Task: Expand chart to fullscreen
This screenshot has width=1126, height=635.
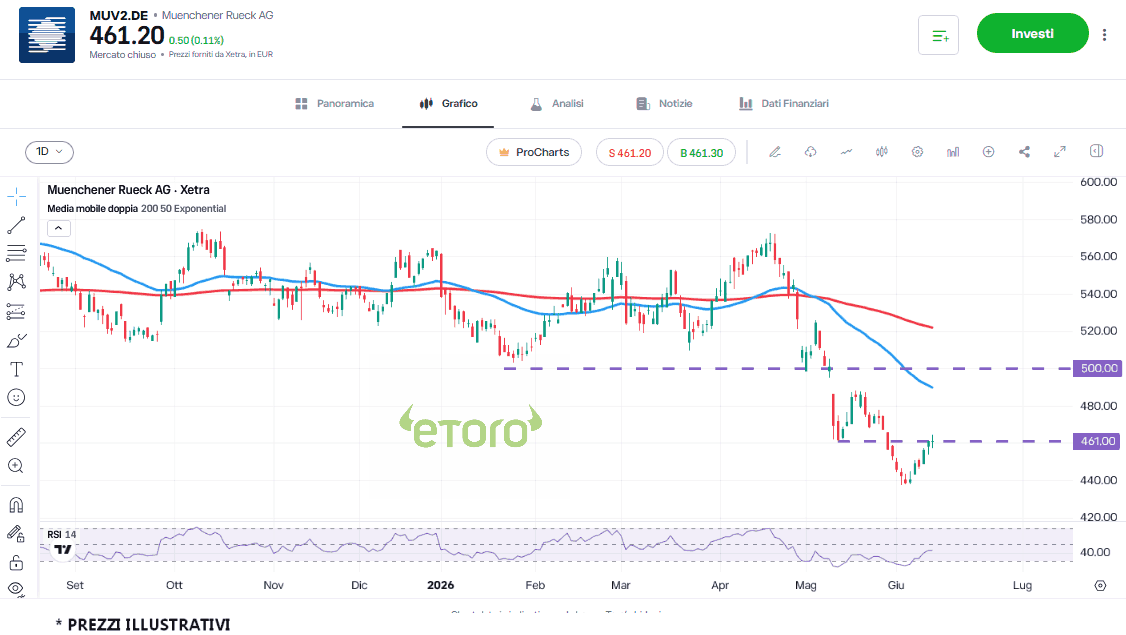Action: [x=1060, y=152]
